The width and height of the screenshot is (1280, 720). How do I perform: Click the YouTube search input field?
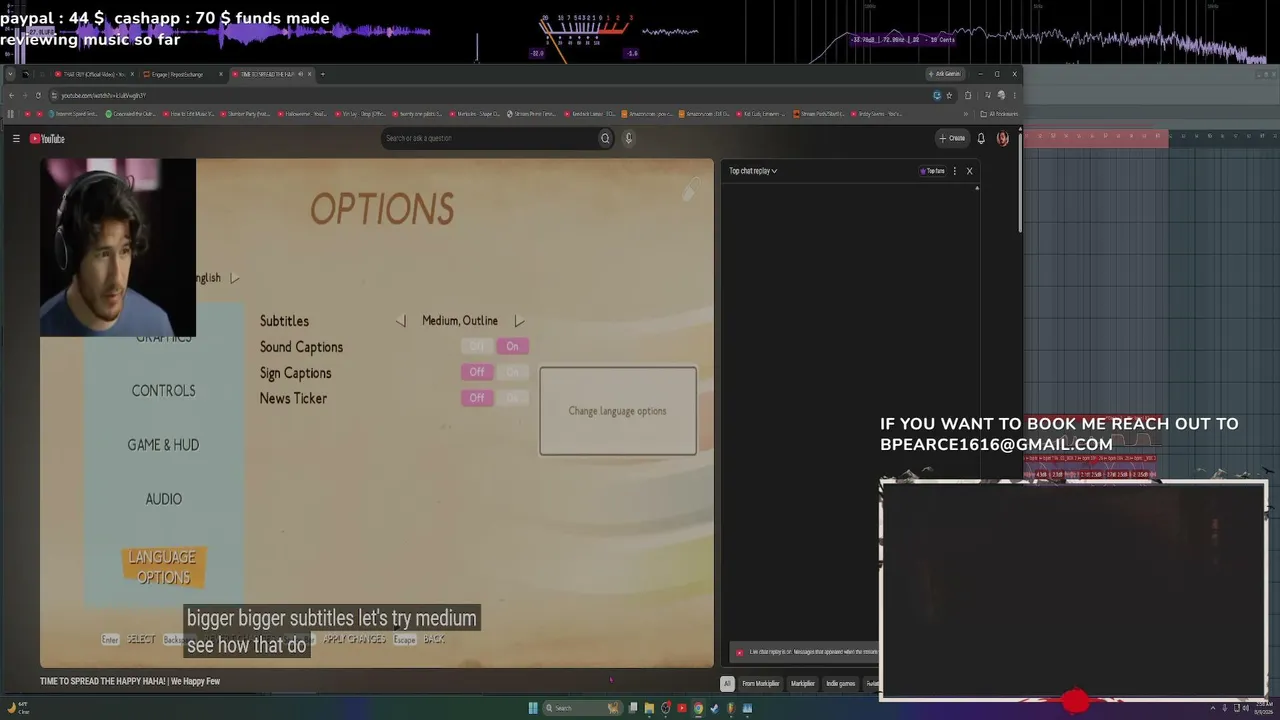coord(490,138)
